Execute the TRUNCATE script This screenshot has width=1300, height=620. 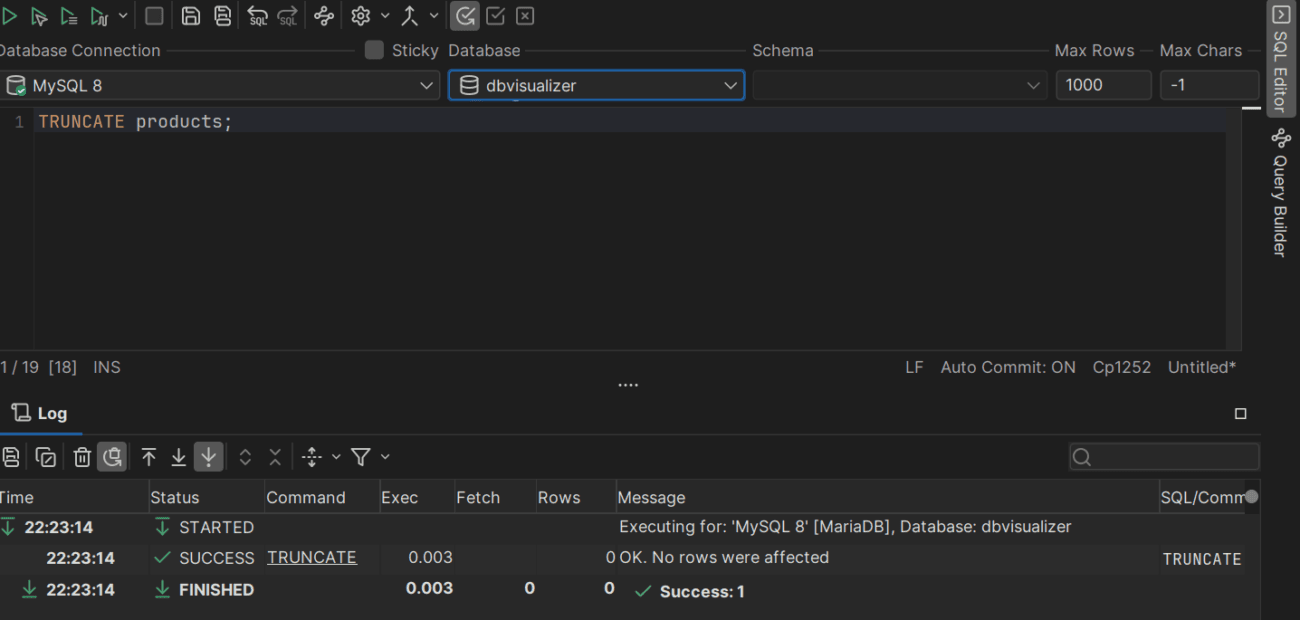pos(10,15)
